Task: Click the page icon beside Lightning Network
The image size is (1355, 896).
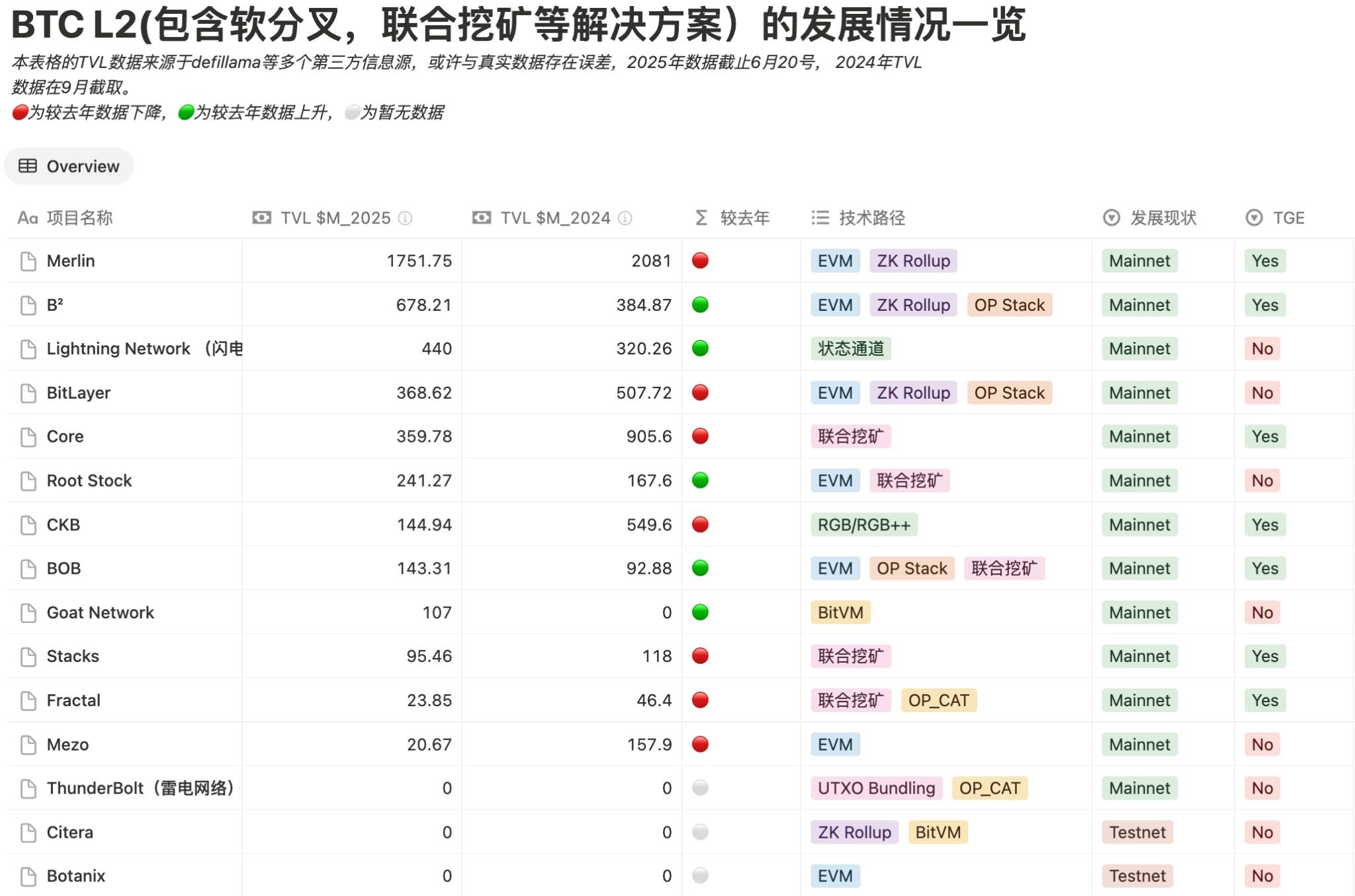Action: coord(27,348)
